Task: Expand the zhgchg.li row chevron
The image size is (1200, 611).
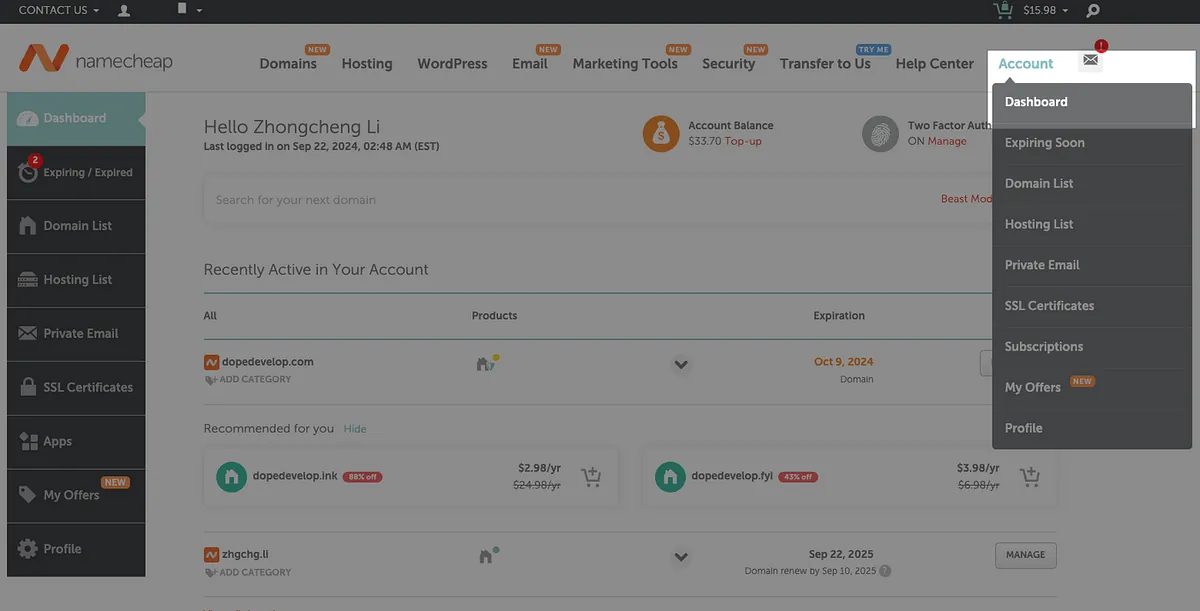Action: pyautogui.click(x=681, y=557)
